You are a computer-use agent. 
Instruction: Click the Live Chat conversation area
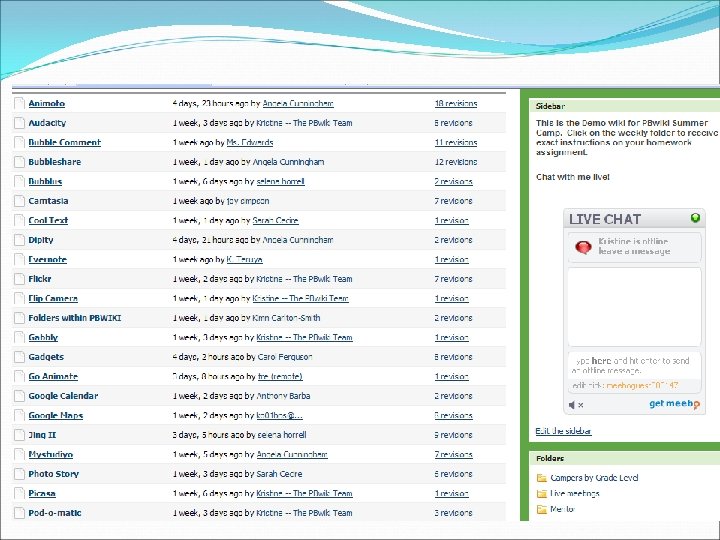click(634, 307)
